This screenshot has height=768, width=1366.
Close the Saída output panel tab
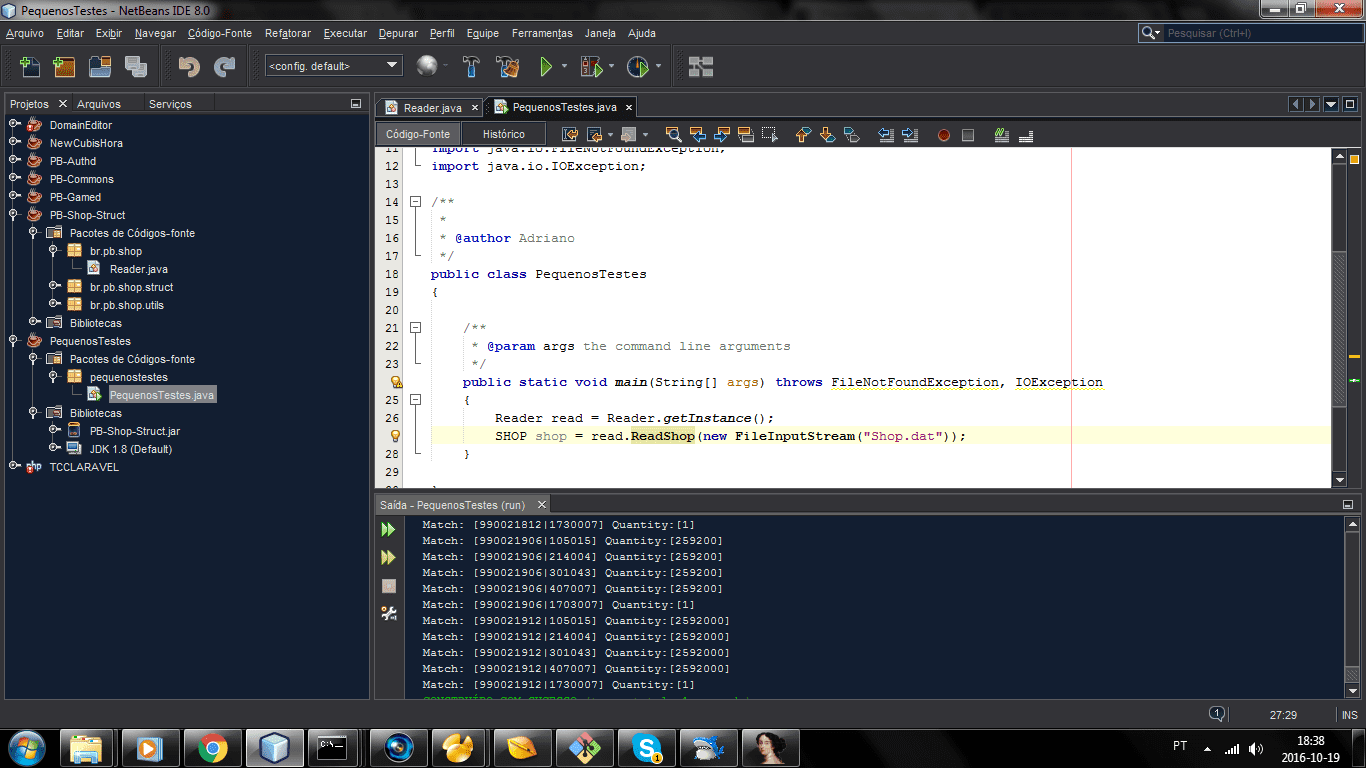point(541,505)
